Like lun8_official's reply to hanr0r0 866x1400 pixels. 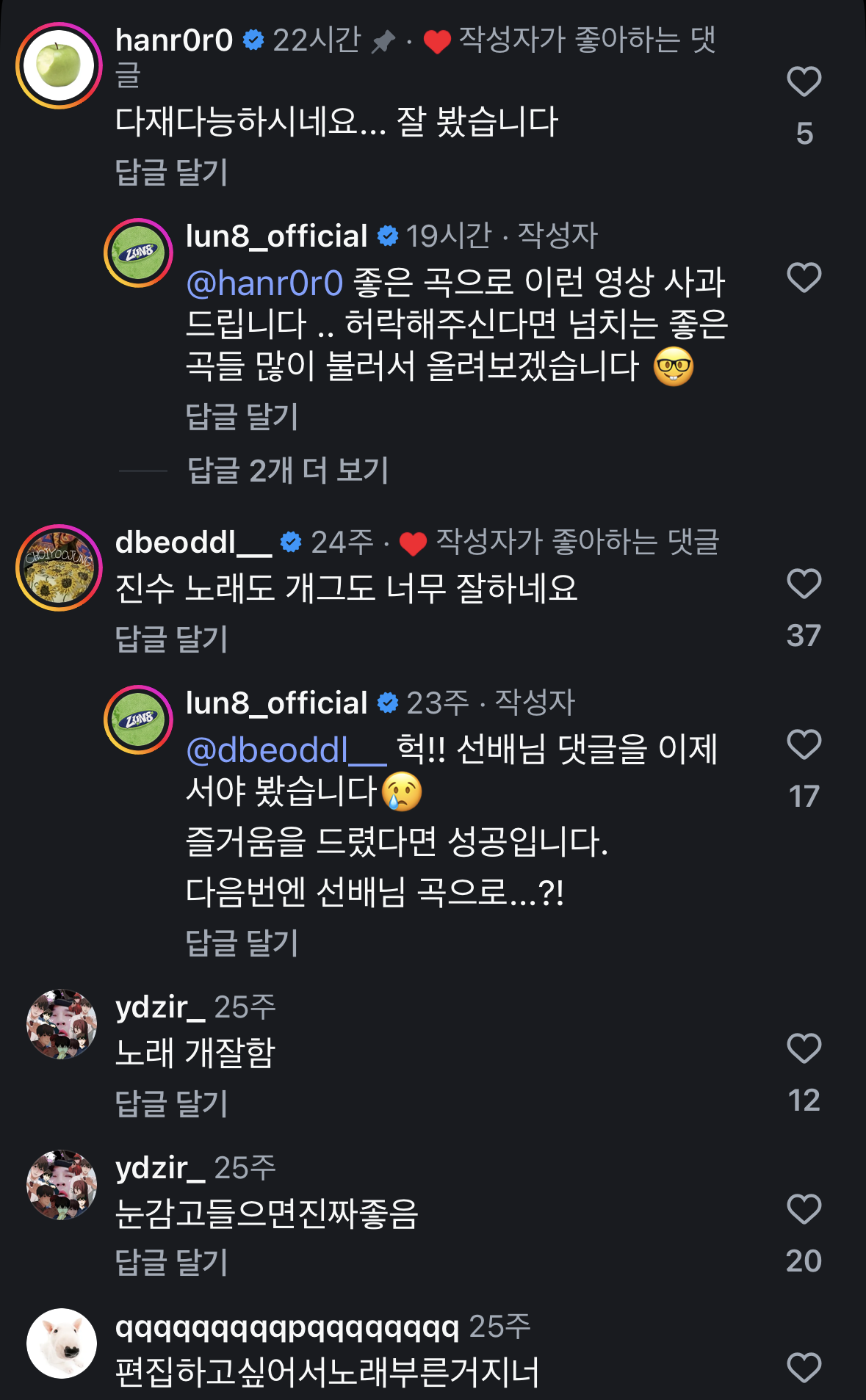pos(804,278)
